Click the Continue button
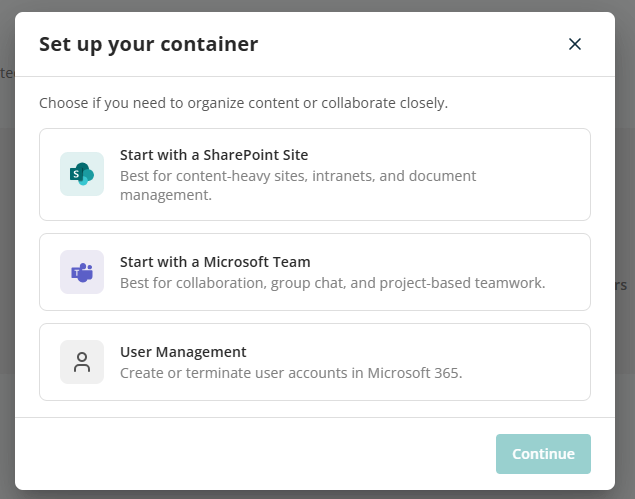The image size is (635, 499). (x=543, y=454)
